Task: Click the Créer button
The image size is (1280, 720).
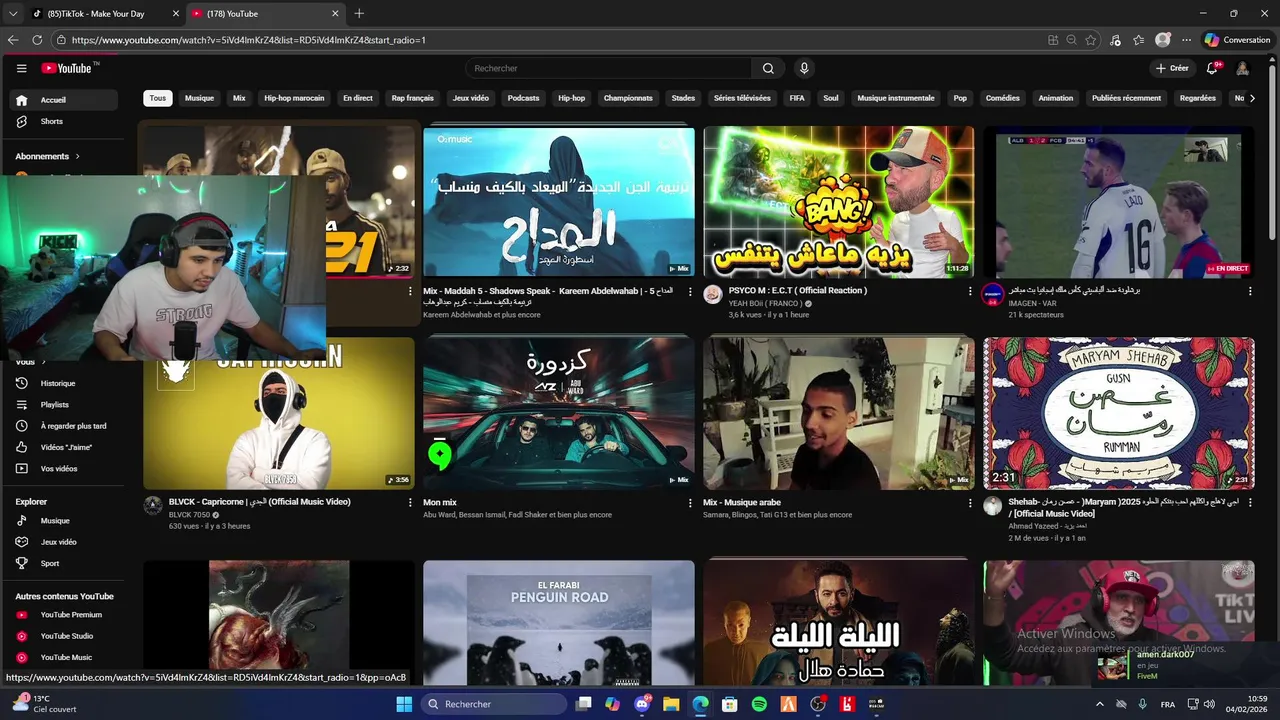Action: coord(1172,68)
